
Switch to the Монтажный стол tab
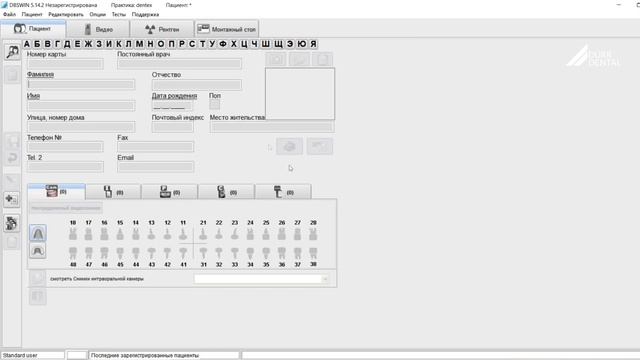227,29
